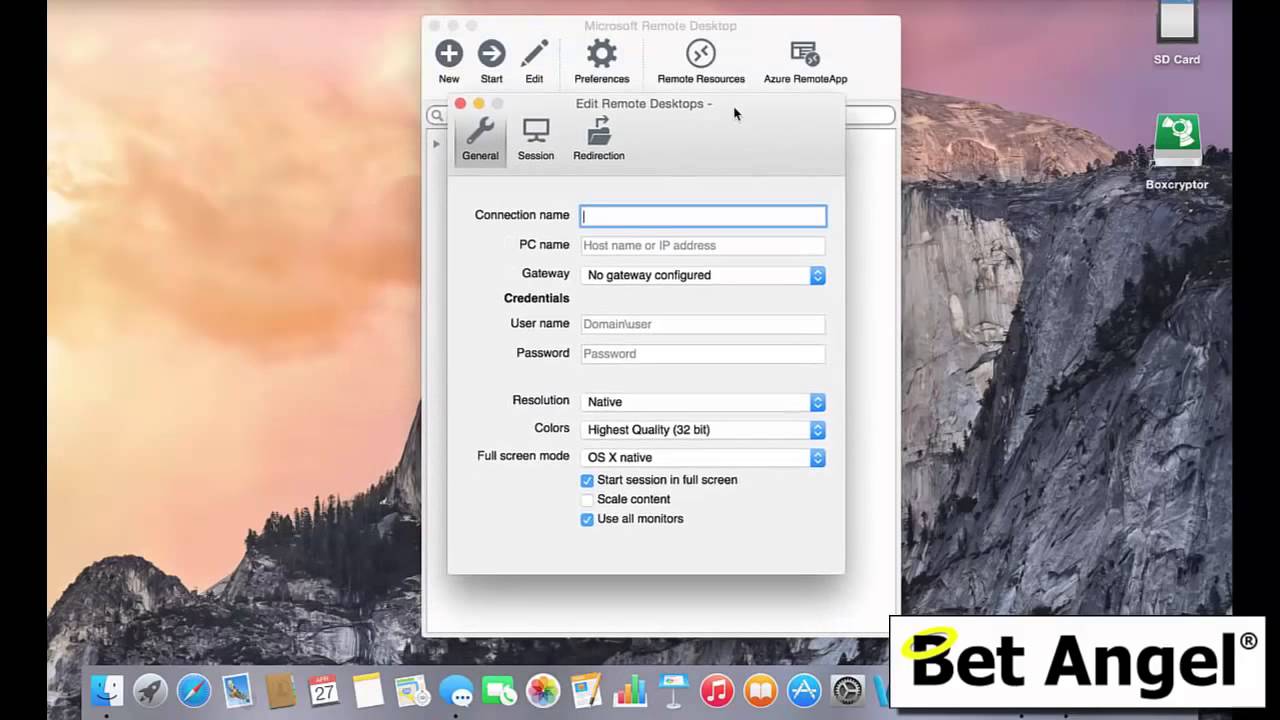Viewport: 1280px width, 720px height.
Task: Open FaceTime from the Dock
Action: (499, 691)
